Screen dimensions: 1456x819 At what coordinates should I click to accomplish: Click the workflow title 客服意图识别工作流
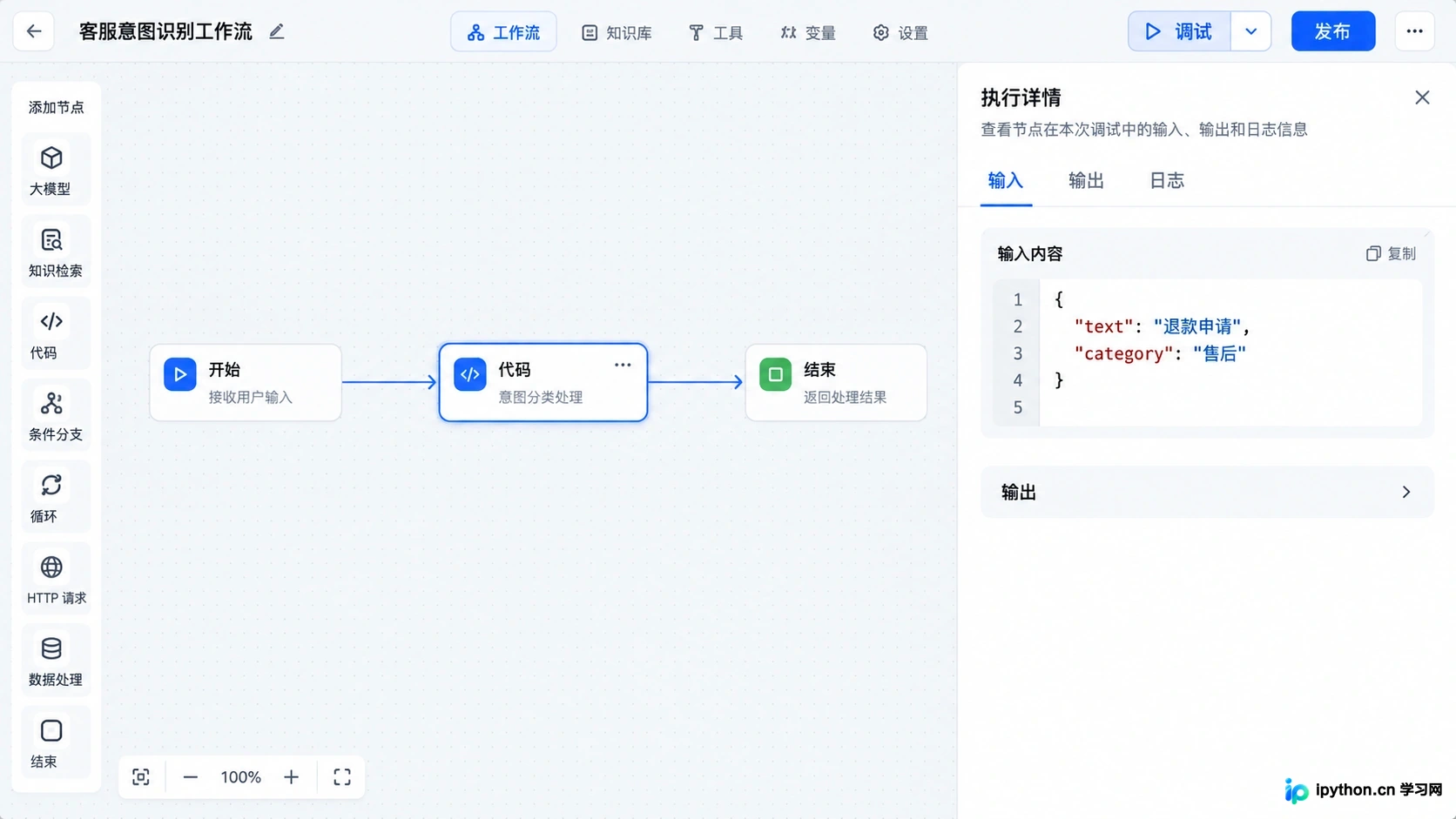click(165, 31)
